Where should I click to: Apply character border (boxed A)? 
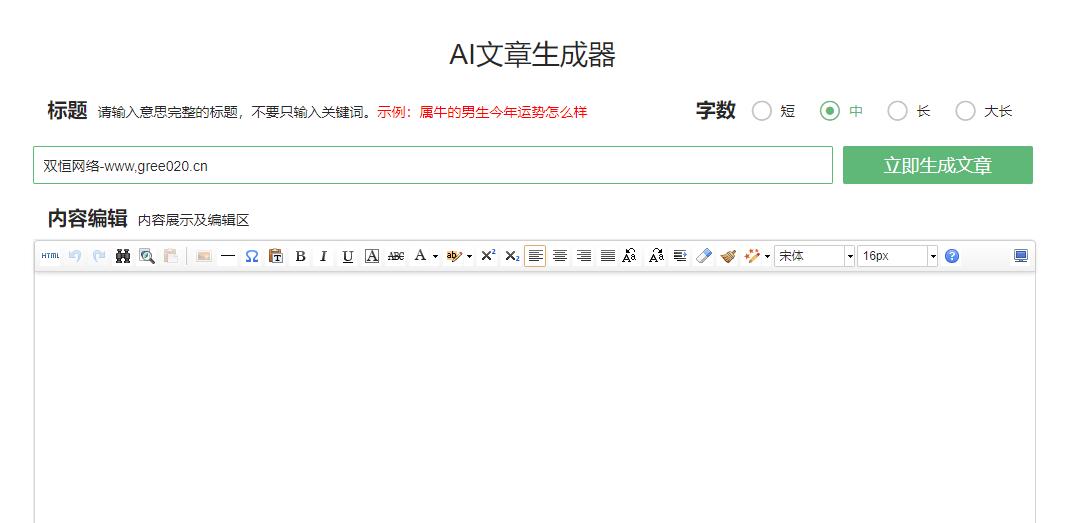click(371, 256)
